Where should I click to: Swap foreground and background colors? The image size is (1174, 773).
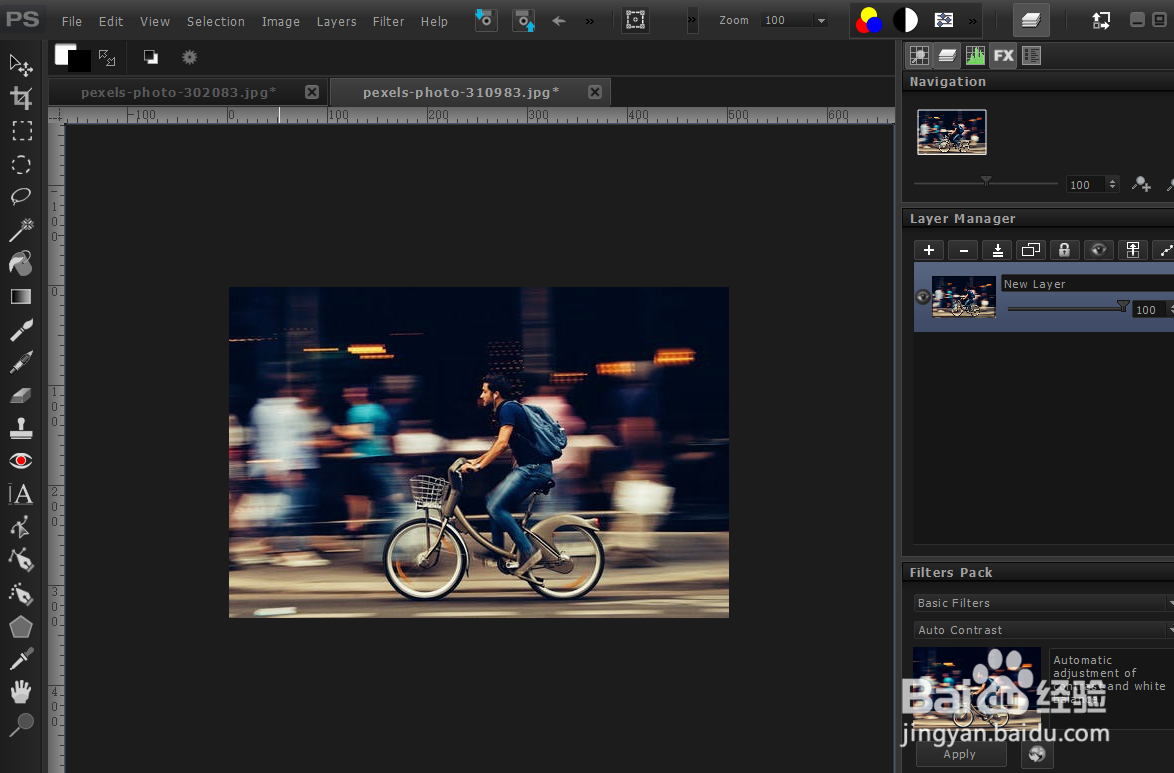click(107, 58)
